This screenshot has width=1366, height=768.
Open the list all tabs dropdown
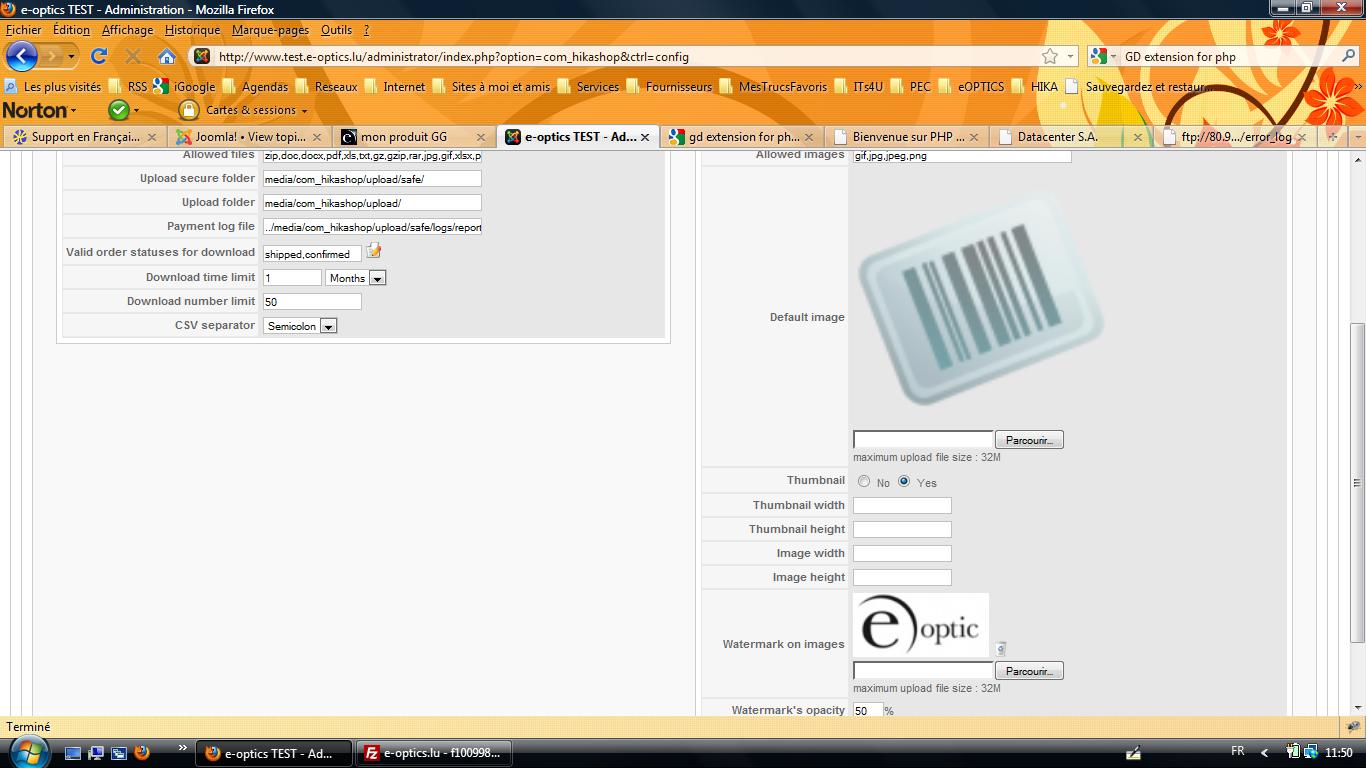(1356, 137)
